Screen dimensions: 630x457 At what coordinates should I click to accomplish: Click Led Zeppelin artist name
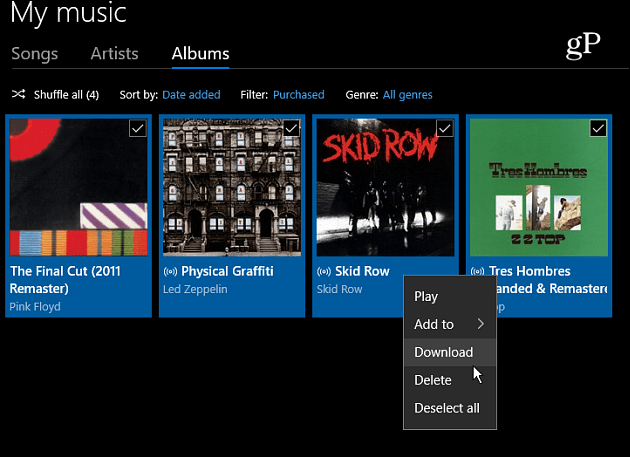pos(195,289)
